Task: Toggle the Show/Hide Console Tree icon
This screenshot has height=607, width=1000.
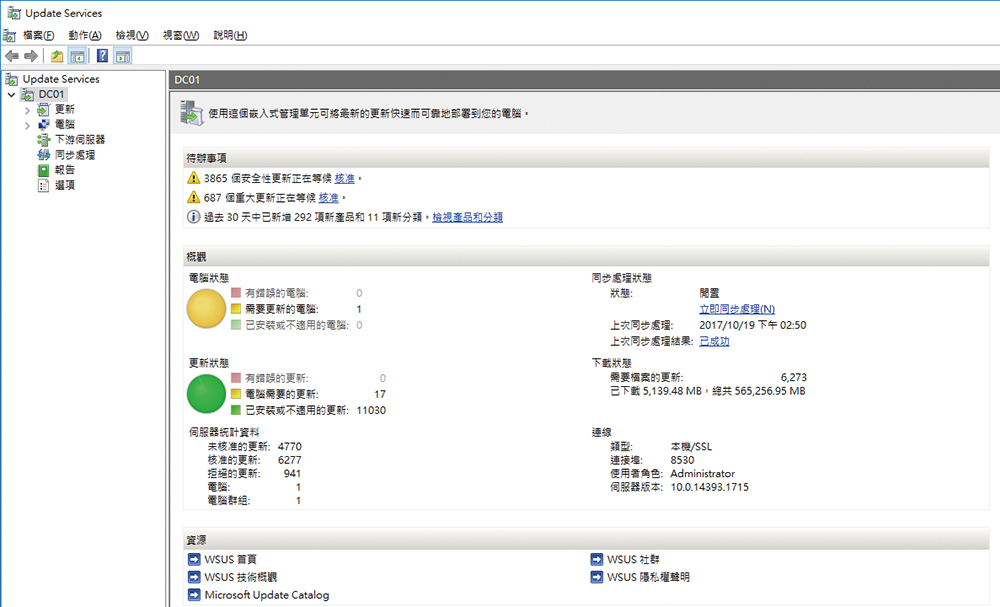Action: point(77,56)
